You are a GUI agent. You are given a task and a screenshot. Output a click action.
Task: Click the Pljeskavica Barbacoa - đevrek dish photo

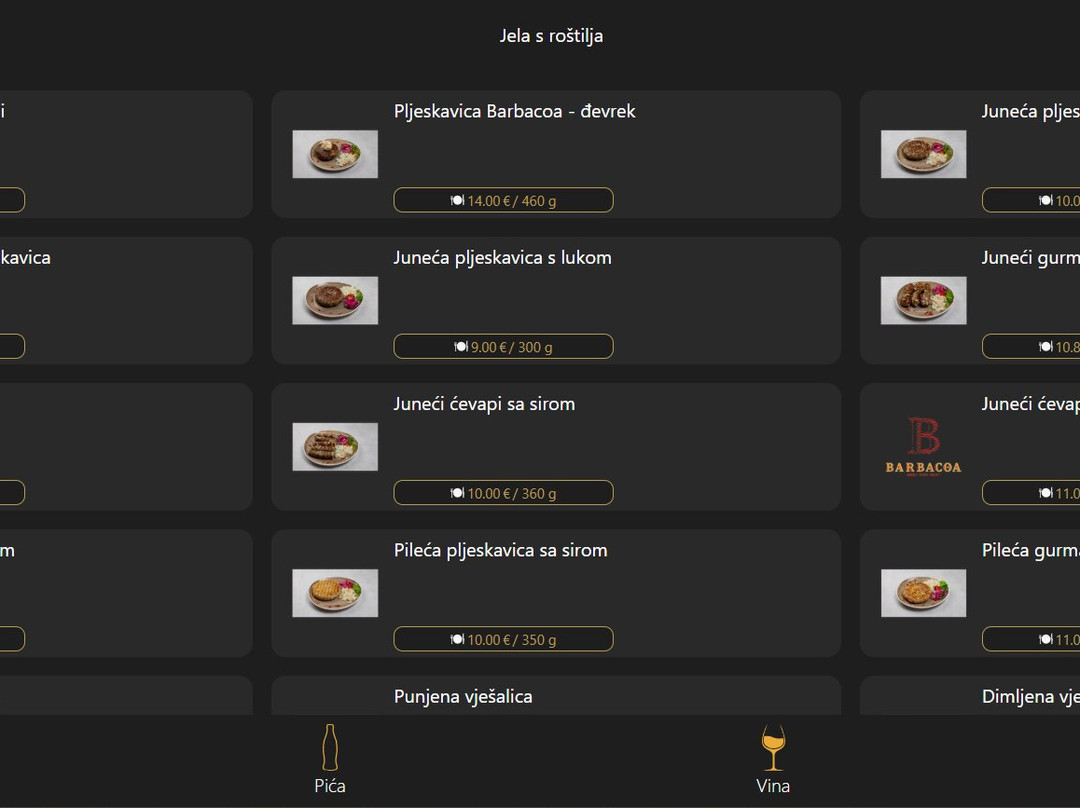(335, 154)
